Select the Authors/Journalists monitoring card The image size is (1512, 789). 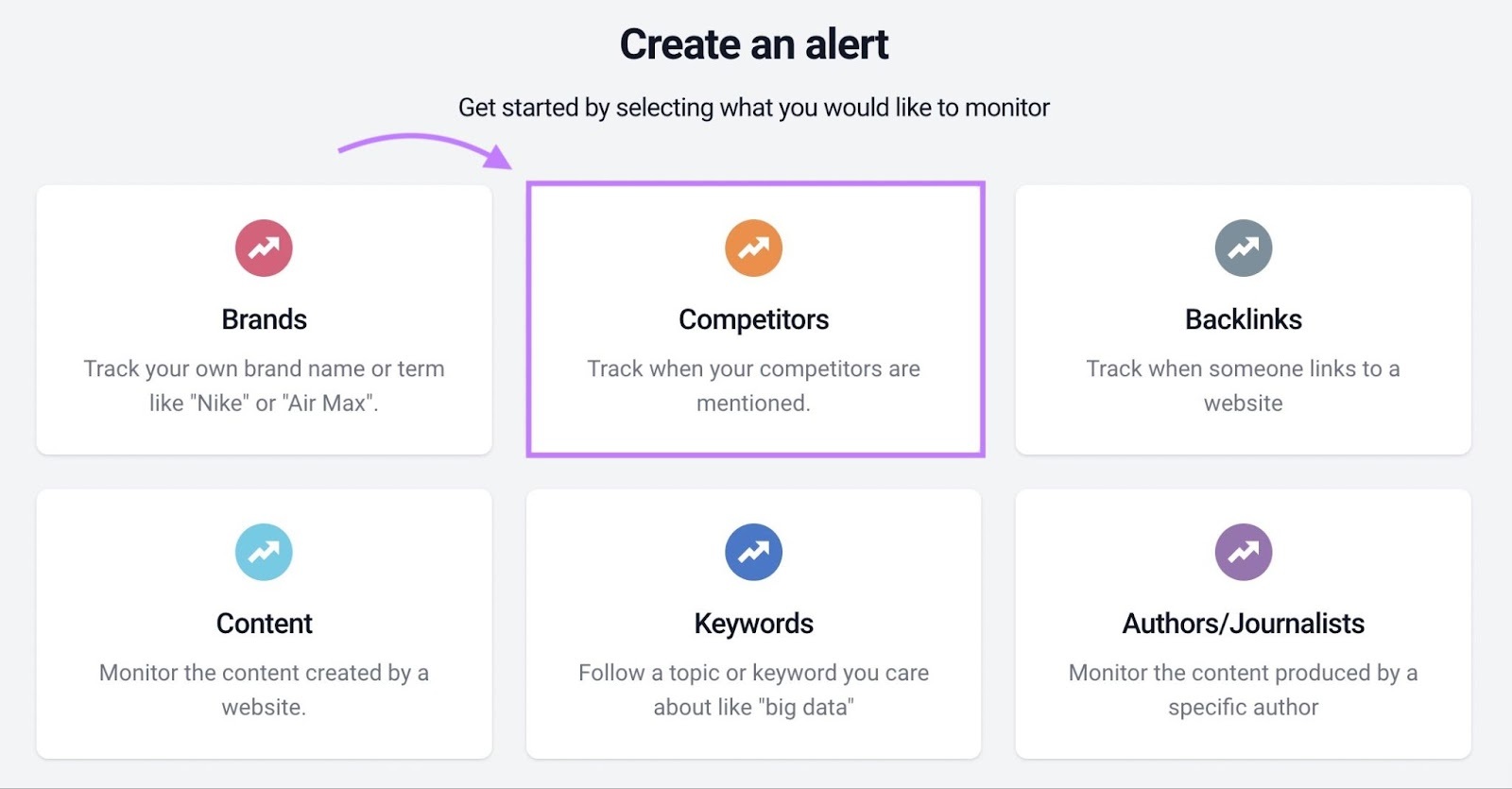[x=1243, y=624]
